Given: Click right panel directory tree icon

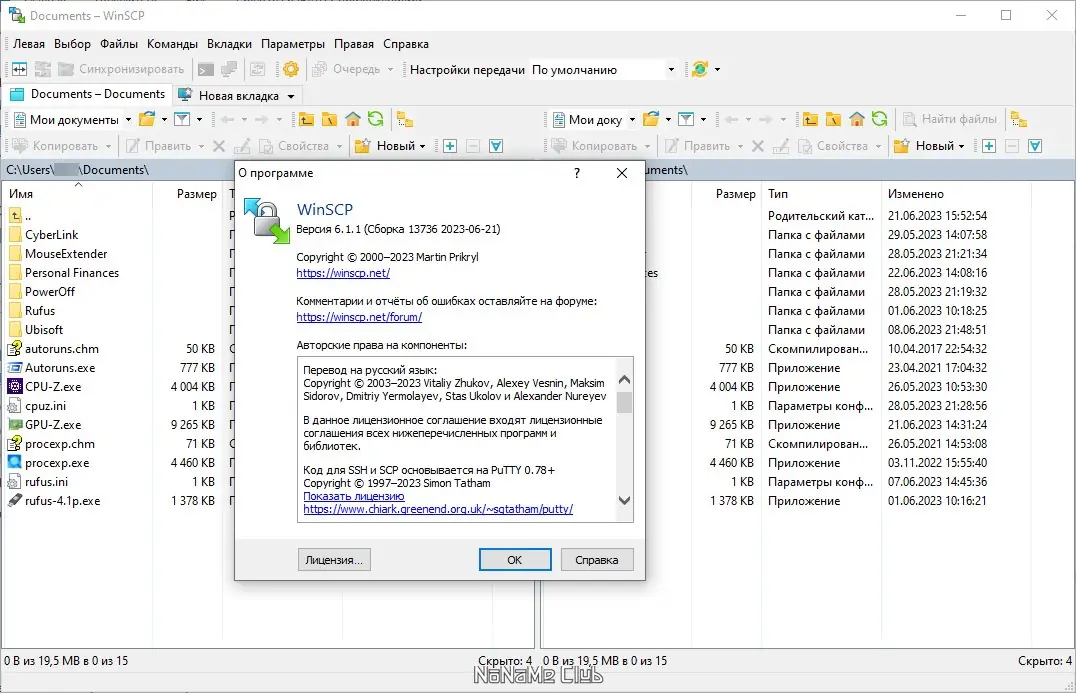Looking at the screenshot, I should (1019, 120).
